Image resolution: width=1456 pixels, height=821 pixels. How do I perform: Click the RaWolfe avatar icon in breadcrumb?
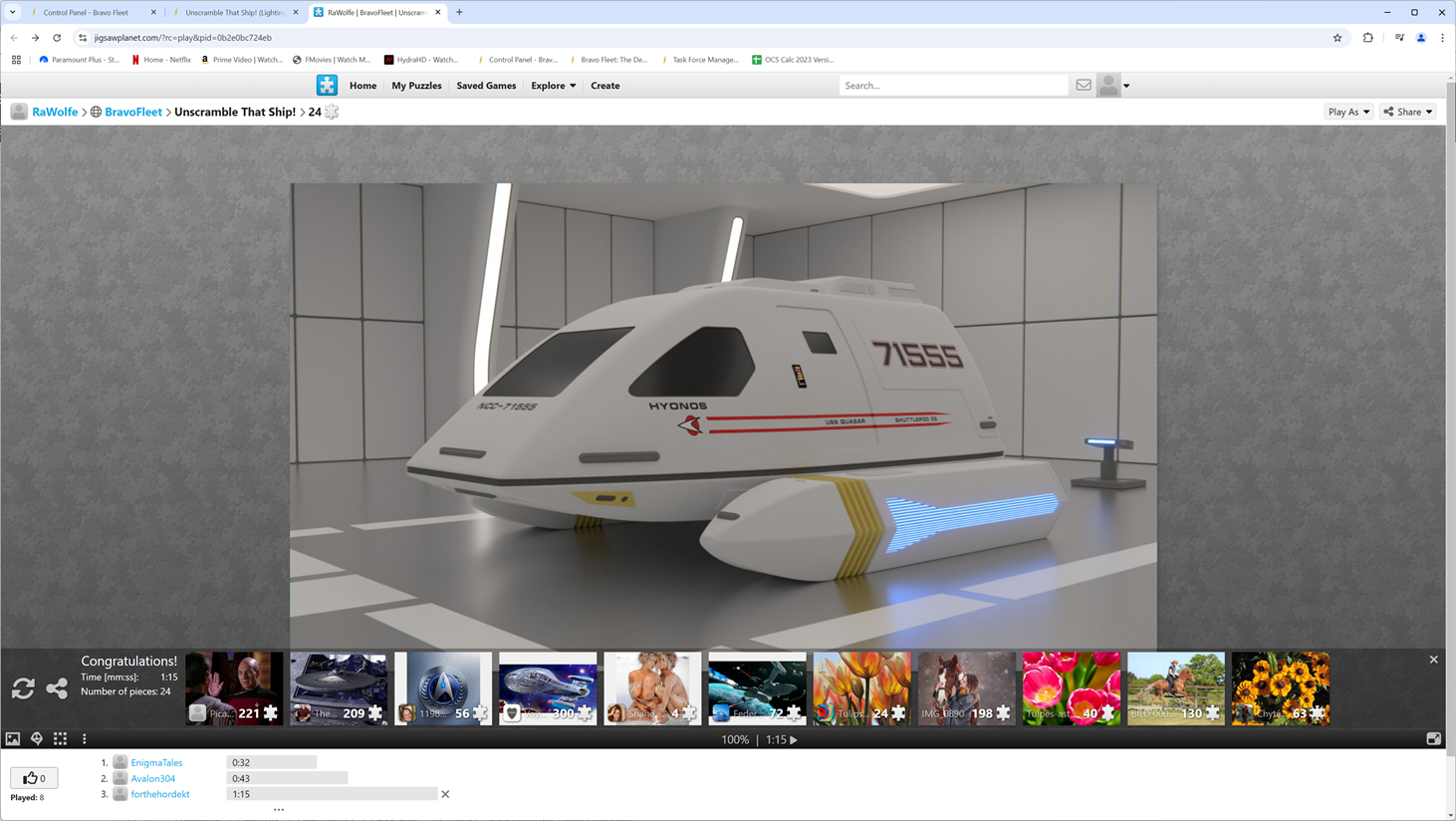(x=19, y=112)
